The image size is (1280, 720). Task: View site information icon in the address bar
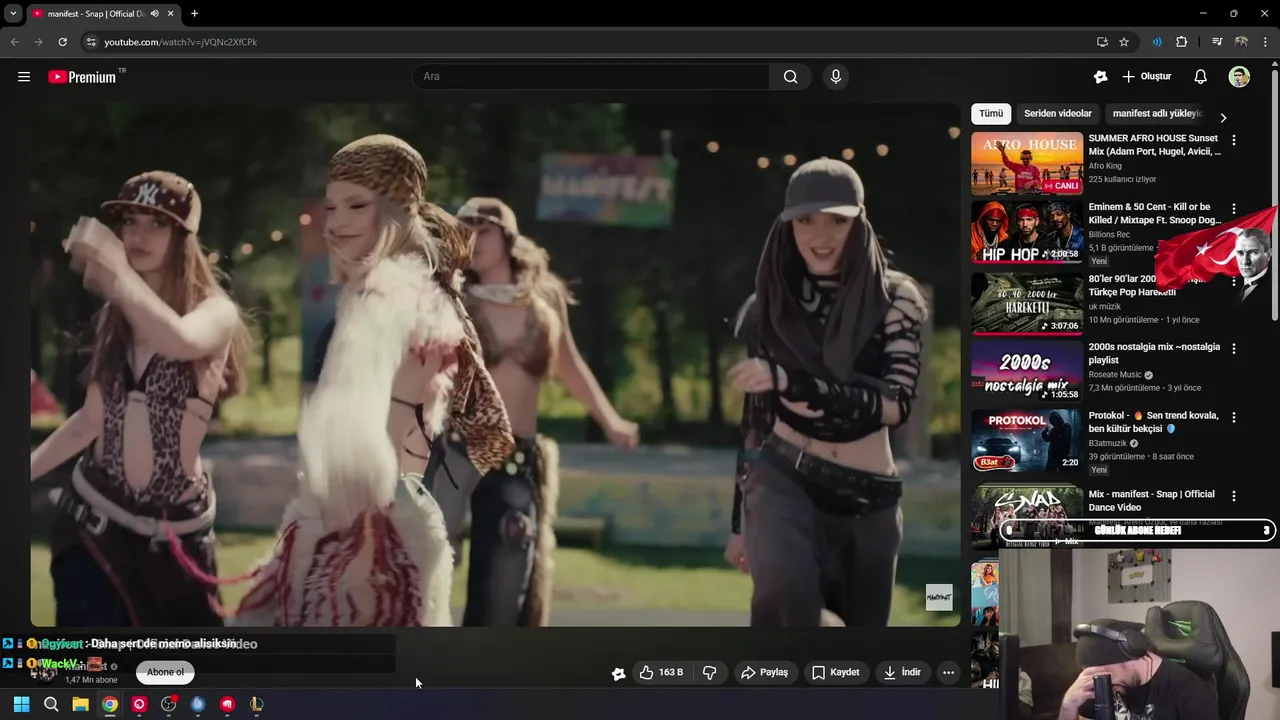click(x=91, y=42)
